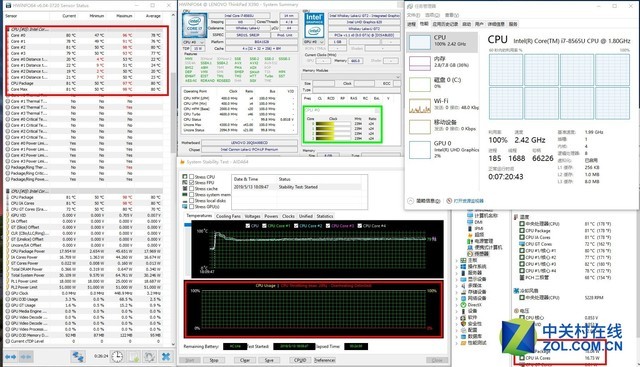Click the HWiNFO navigate-left arrows icon
Viewport: 640px width, 367px height.
(10, 357)
